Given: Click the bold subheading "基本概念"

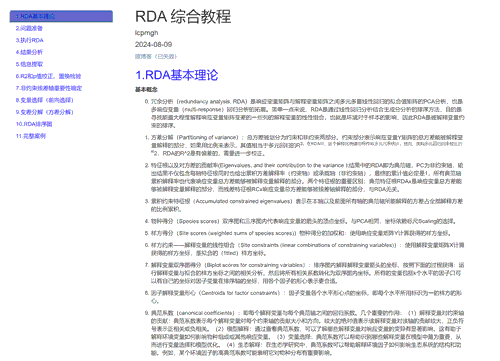Looking at the screenshot, I should (146, 90).
